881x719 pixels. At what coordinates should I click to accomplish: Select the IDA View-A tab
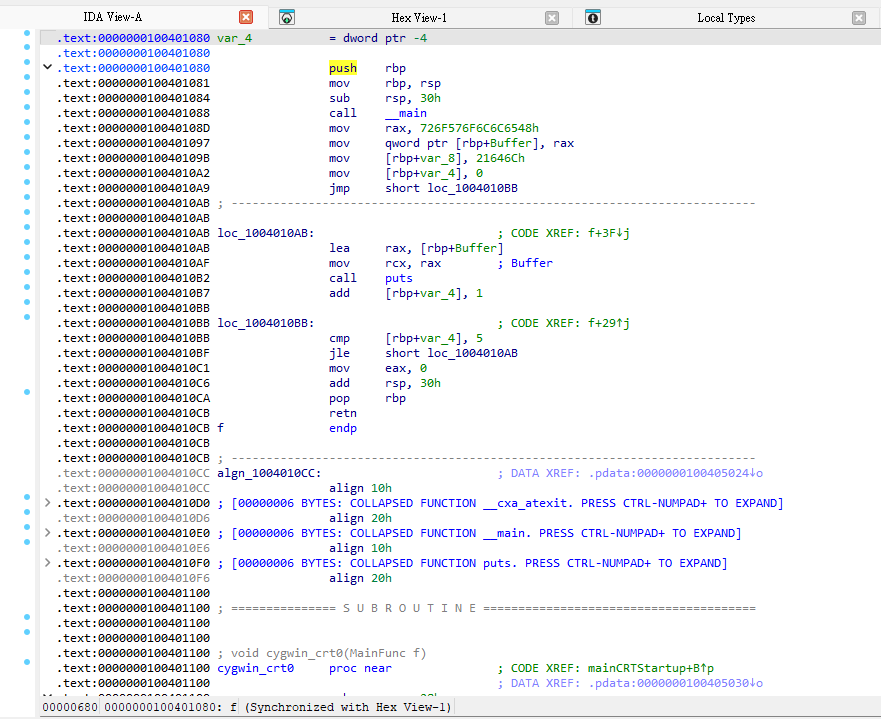[x=112, y=18]
